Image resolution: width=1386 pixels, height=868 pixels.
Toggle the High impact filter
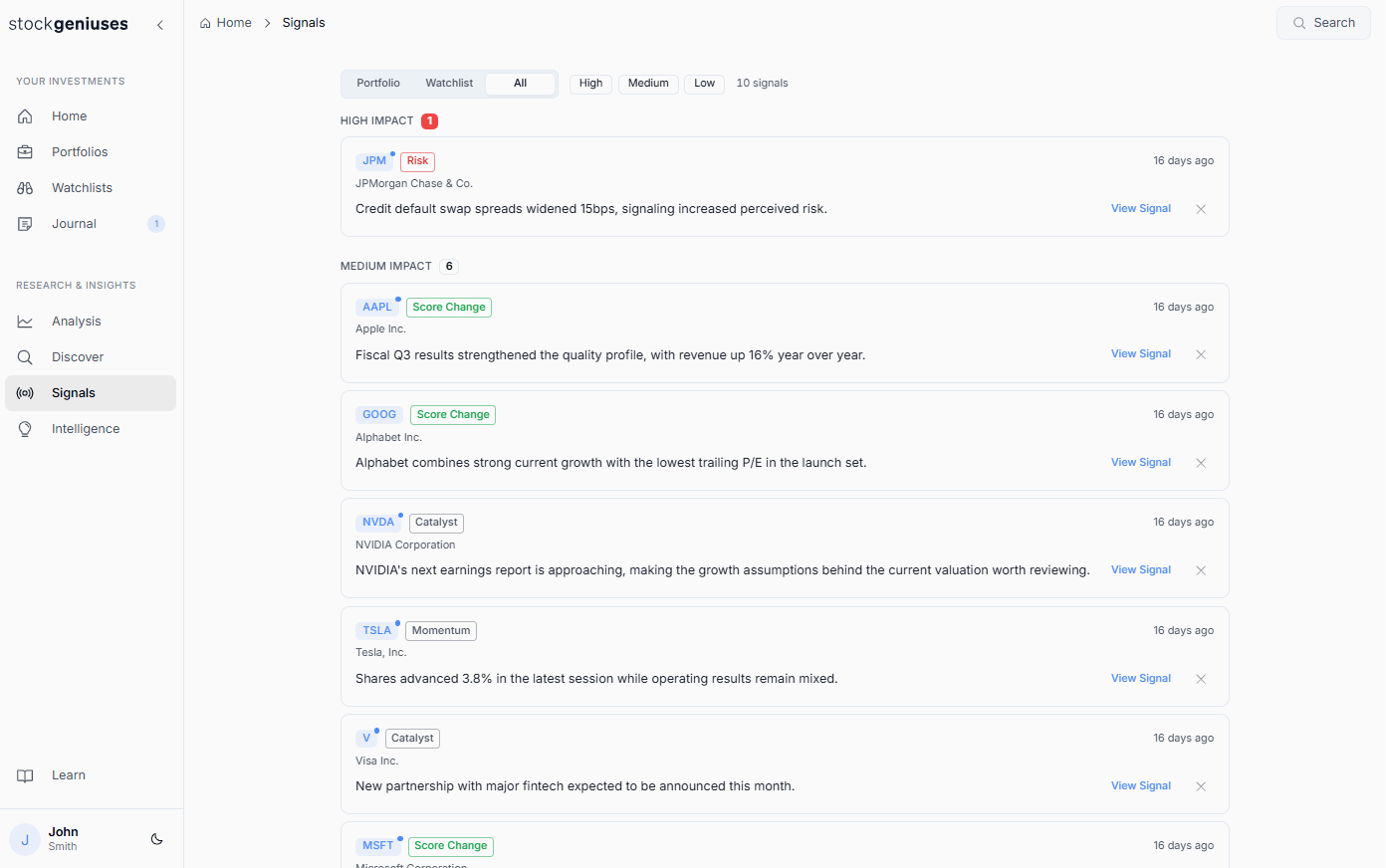[x=590, y=84]
